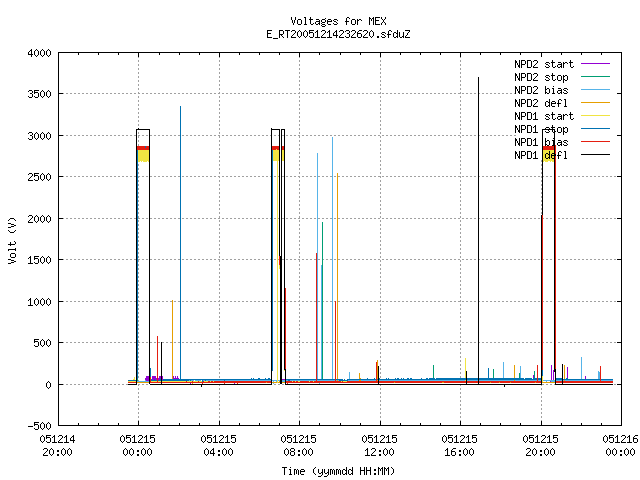Select the 'NPD1 bias' legend label
The image size is (640, 480).
(541, 142)
